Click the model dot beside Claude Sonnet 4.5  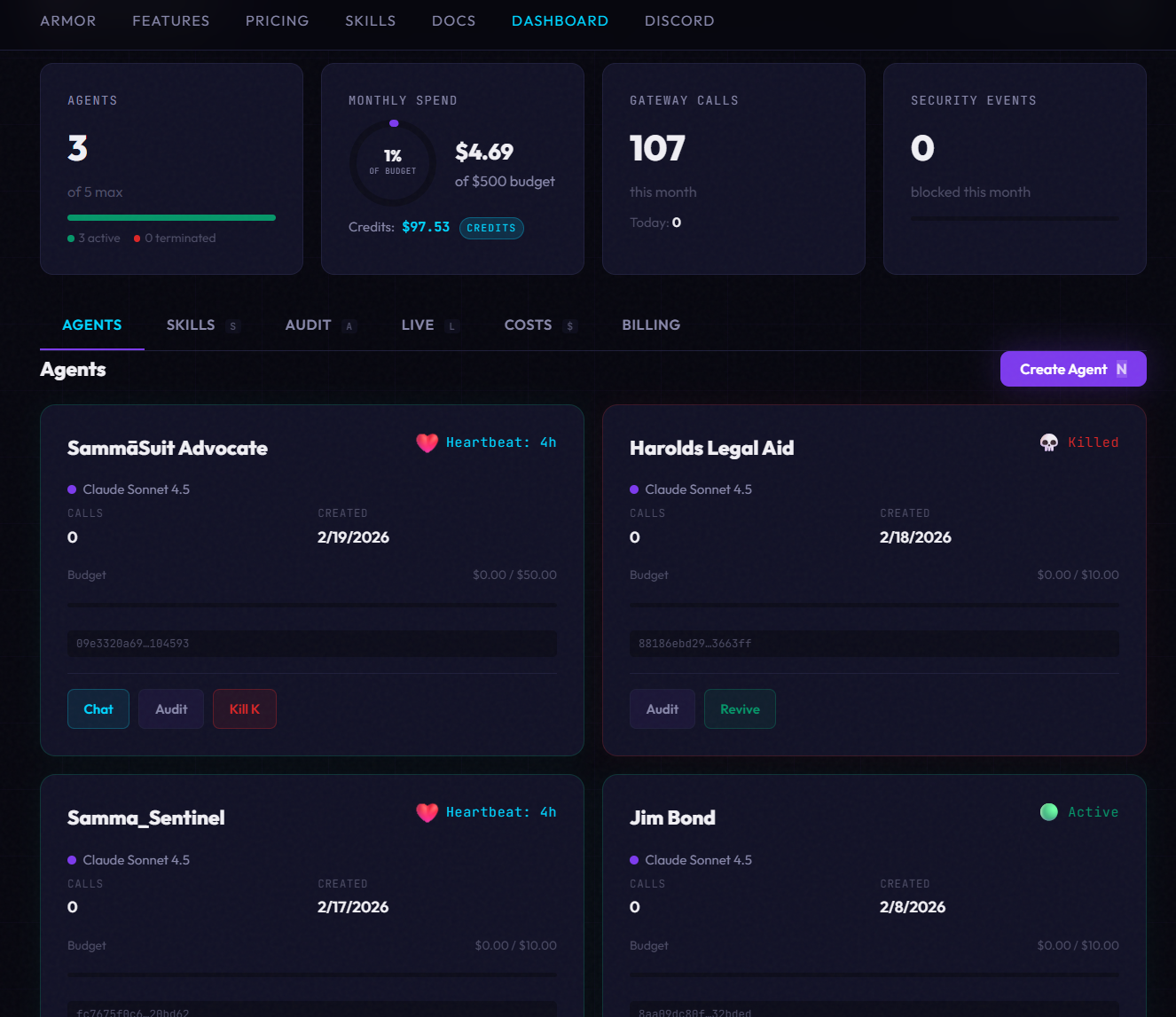tap(71, 489)
